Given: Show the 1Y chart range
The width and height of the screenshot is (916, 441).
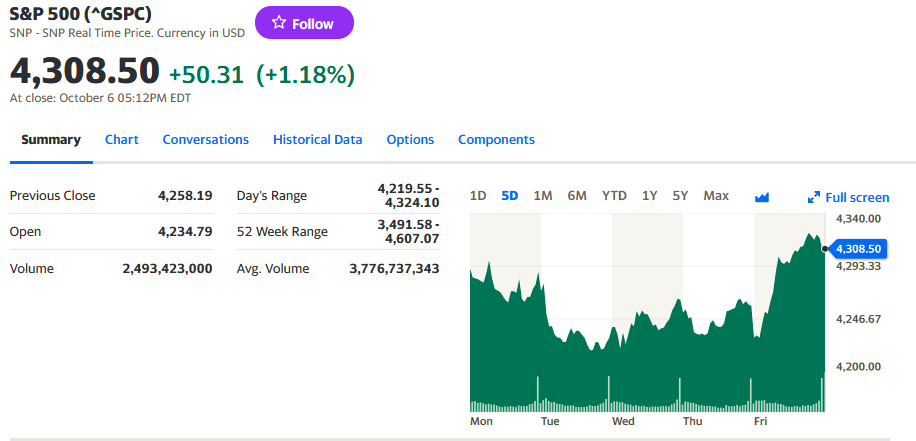Looking at the screenshot, I should 650,196.
